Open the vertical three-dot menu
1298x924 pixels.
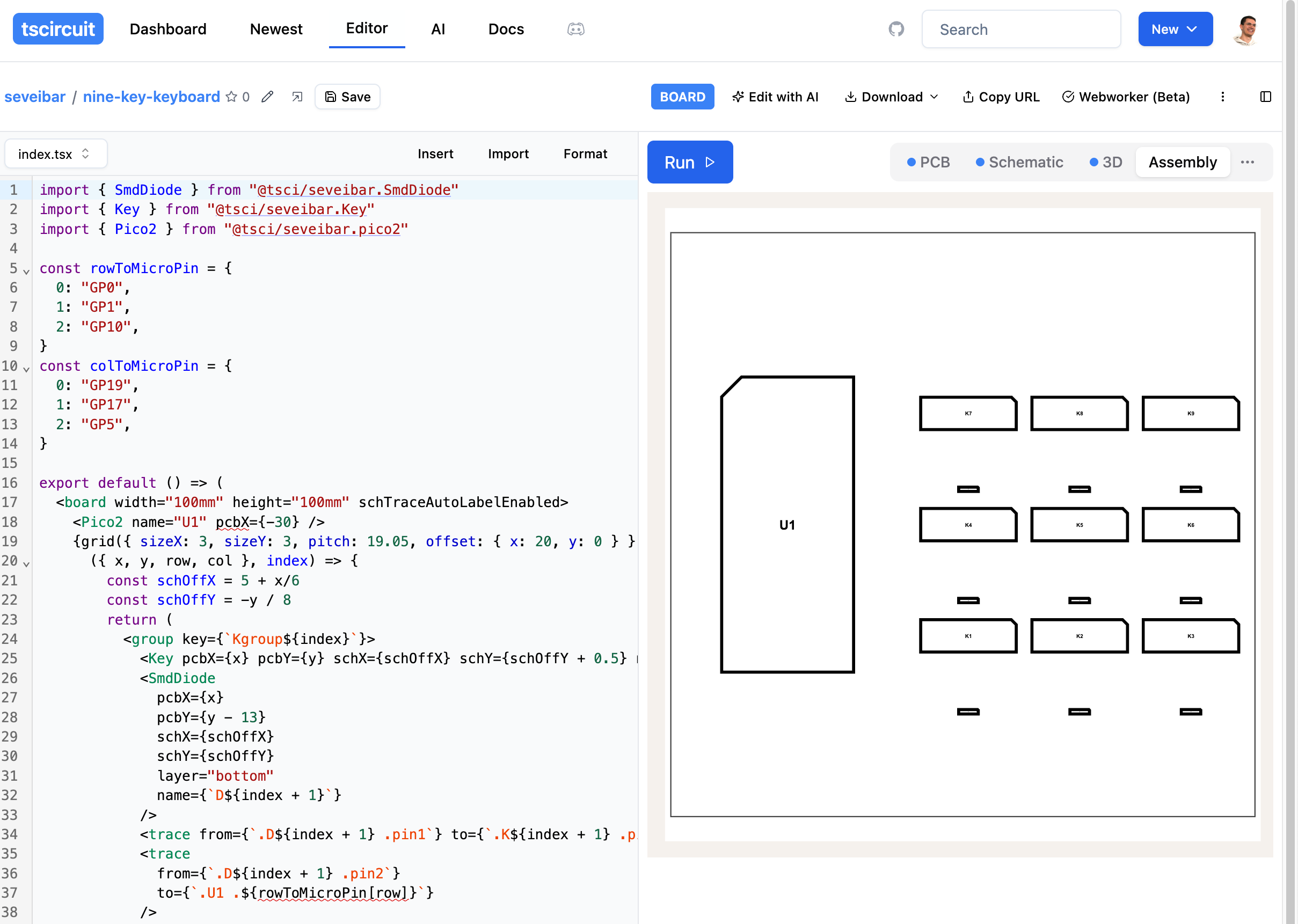tap(1222, 97)
